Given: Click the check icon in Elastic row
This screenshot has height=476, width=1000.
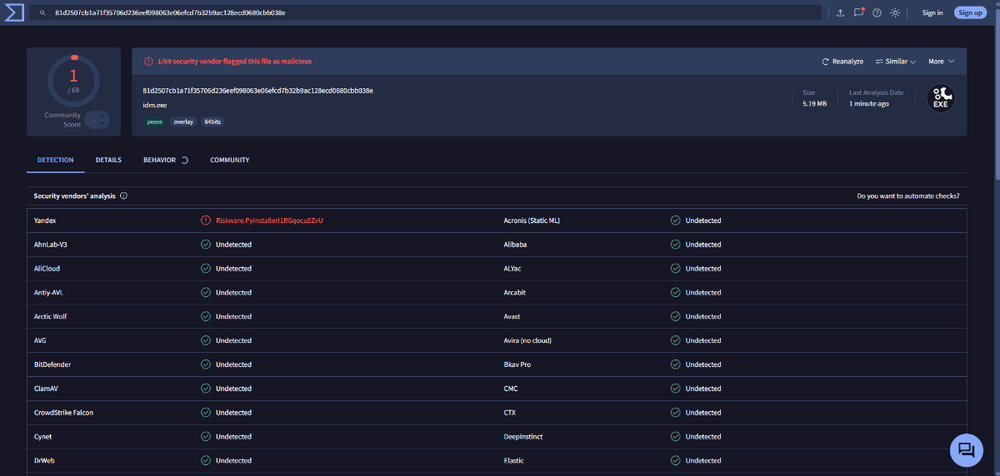Looking at the screenshot, I should tap(675, 461).
